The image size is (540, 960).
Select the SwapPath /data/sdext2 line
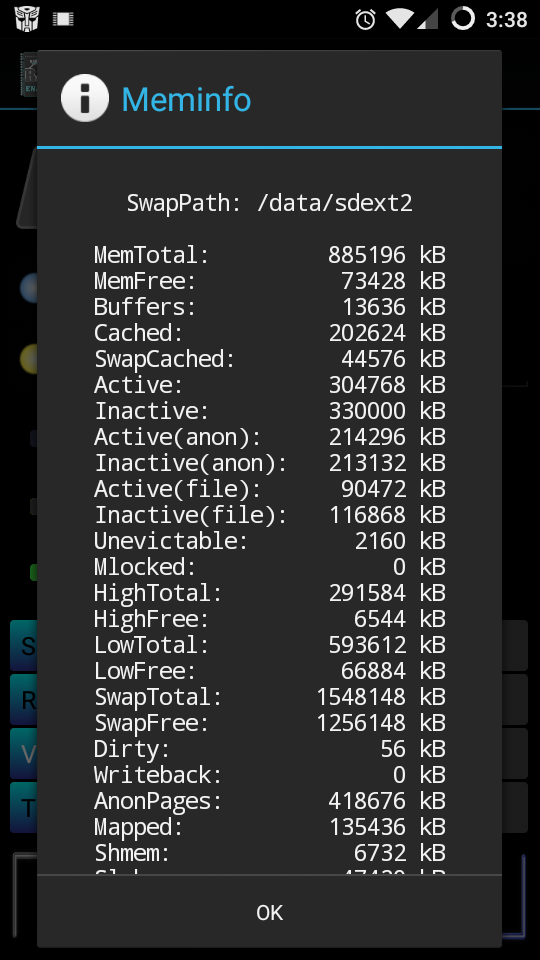coord(269,203)
